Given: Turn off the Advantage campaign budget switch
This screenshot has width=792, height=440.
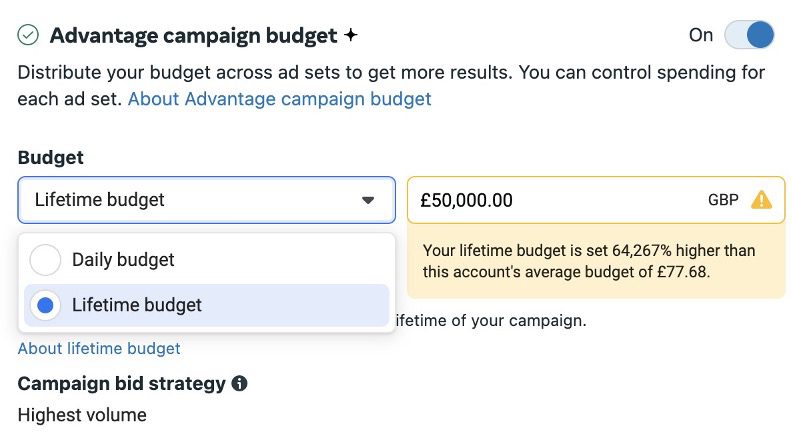Looking at the screenshot, I should tap(749, 35).
